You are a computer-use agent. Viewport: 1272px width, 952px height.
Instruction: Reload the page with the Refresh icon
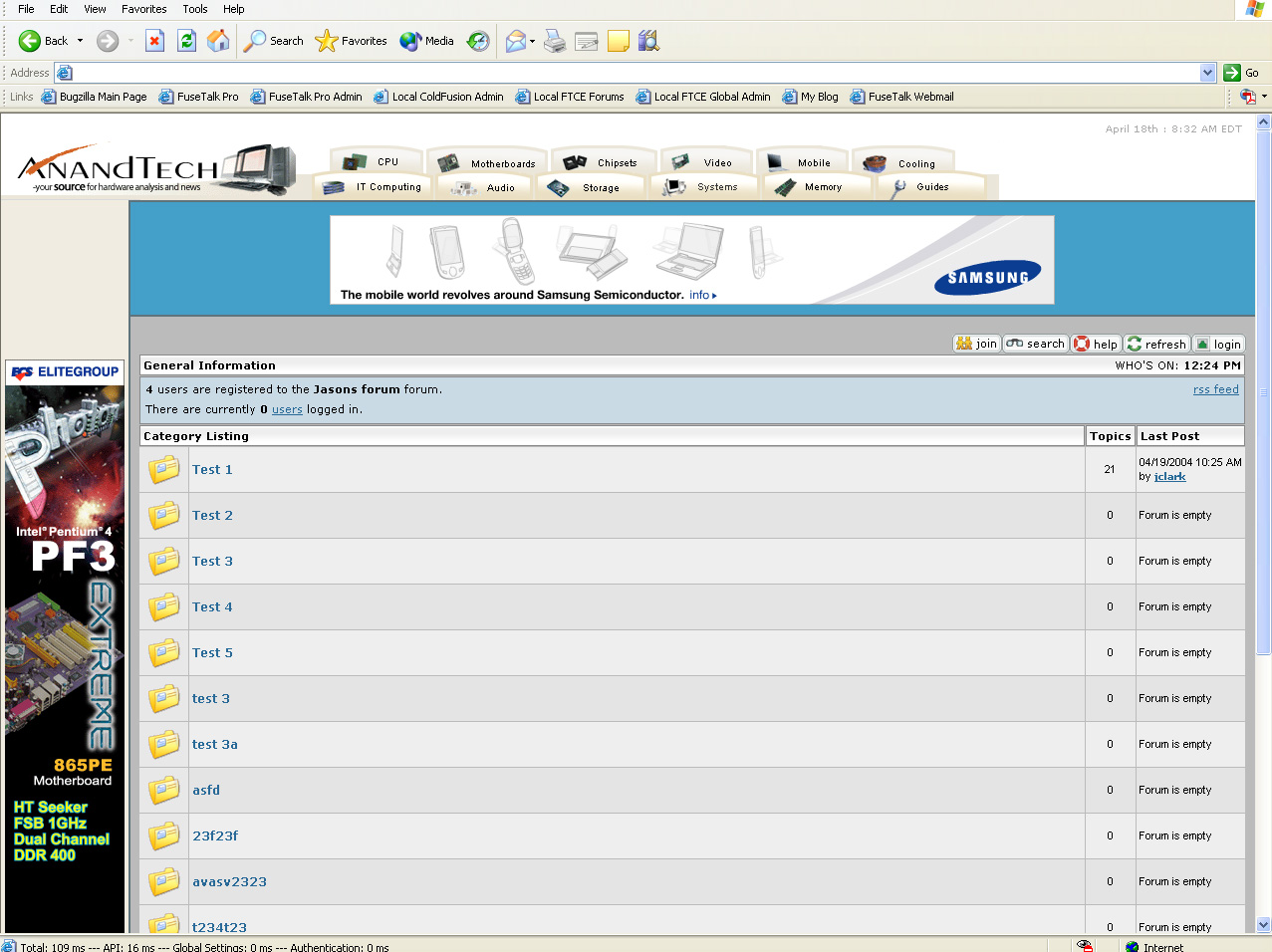click(x=186, y=41)
